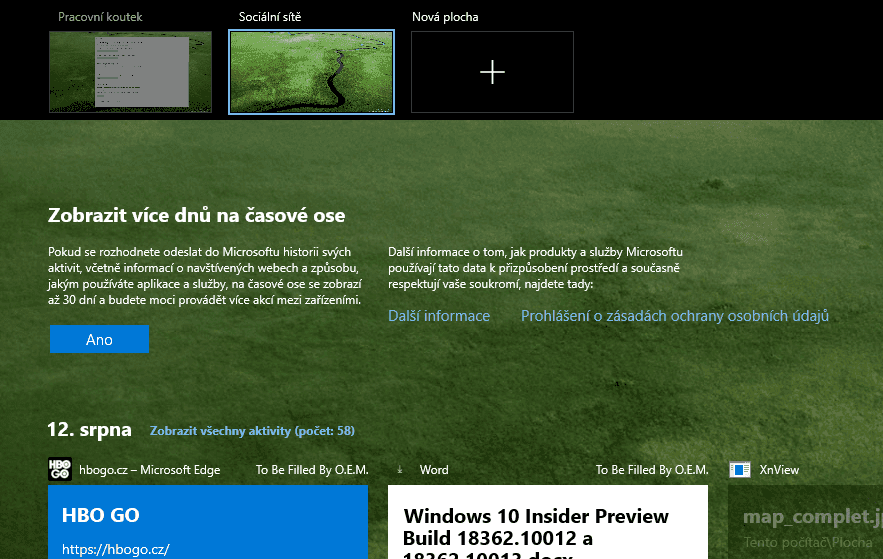
Task: Click the XnView app icon
Action: [x=740, y=469]
